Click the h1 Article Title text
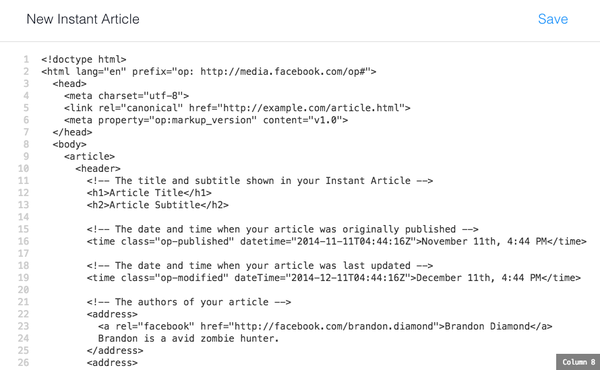 (x=149, y=193)
